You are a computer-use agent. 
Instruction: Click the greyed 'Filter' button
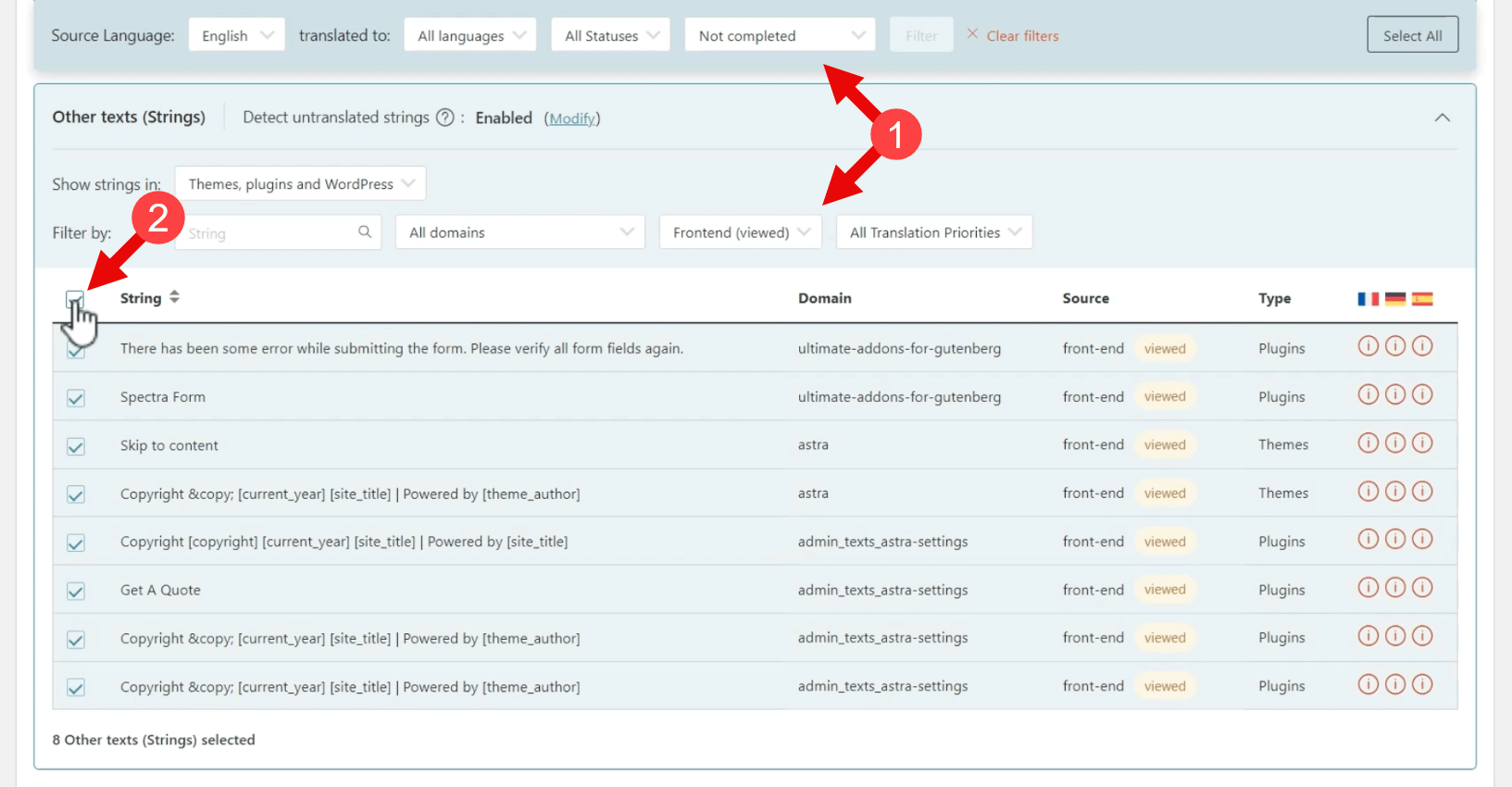click(x=921, y=35)
